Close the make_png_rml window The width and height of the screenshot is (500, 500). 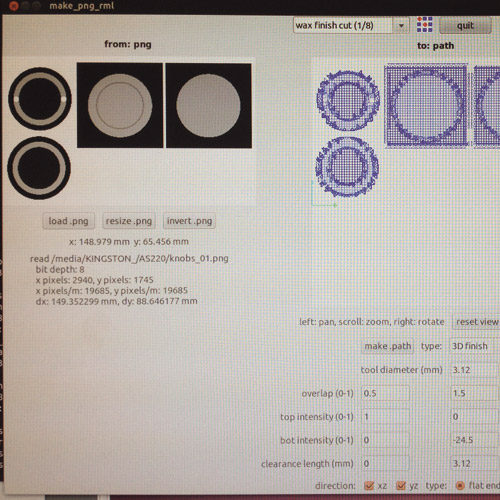14,6
